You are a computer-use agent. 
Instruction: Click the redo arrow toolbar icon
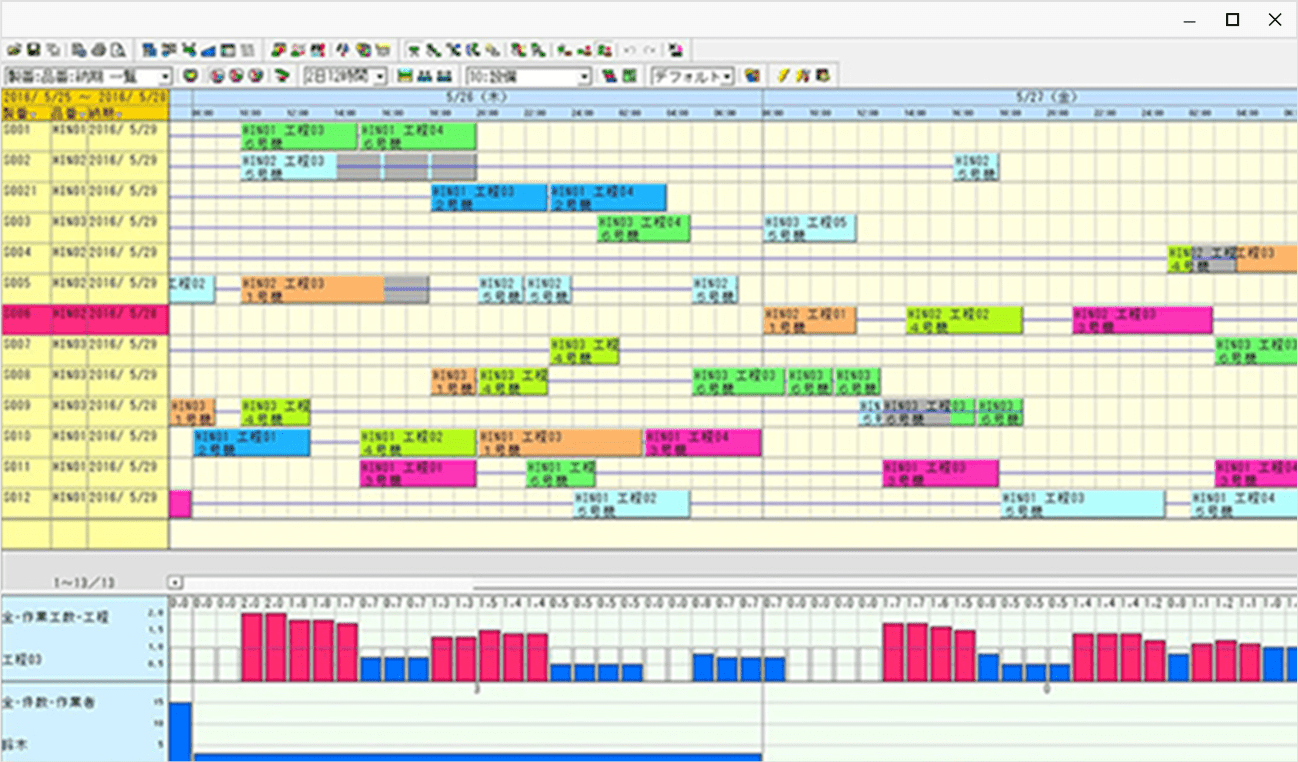[x=651, y=50]
